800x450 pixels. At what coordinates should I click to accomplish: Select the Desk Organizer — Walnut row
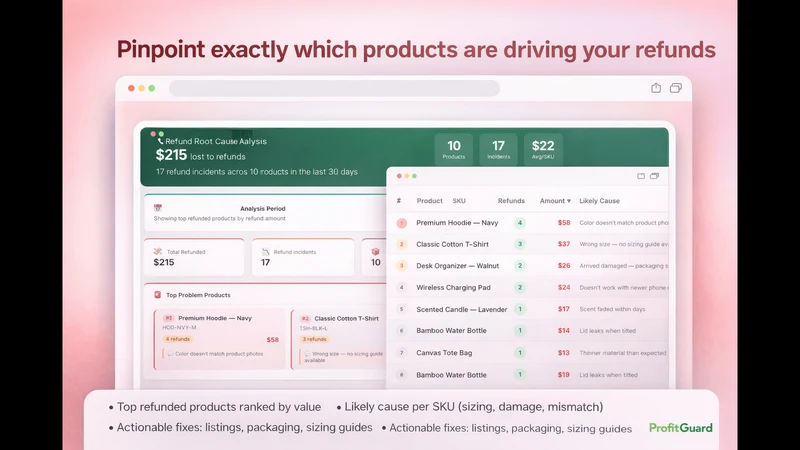tap(528, 265)
